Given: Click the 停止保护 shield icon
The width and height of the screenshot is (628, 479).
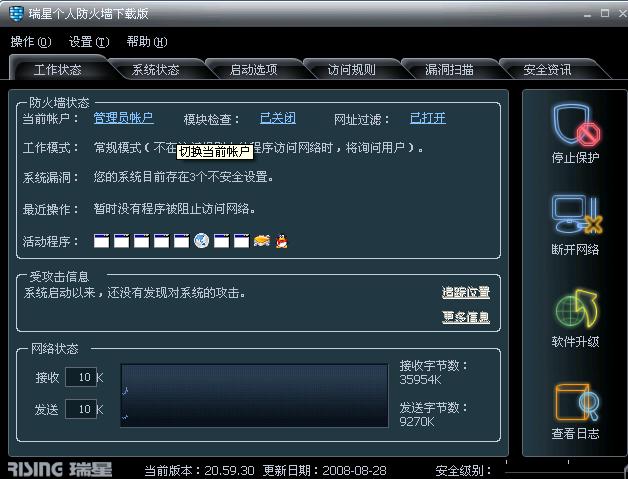Looking at the screenshot, I should click(x=576, y=124).
